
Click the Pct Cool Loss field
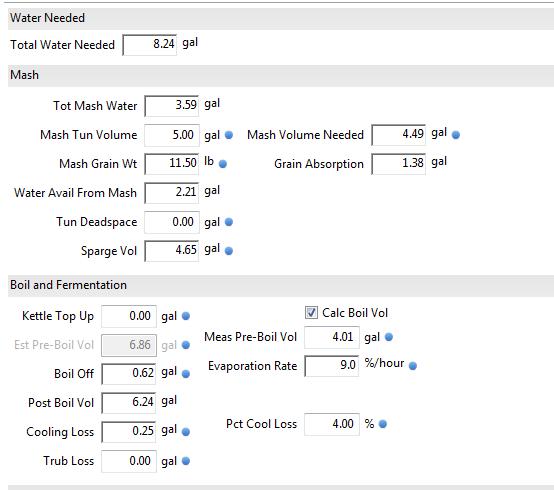tap(332, 424)
